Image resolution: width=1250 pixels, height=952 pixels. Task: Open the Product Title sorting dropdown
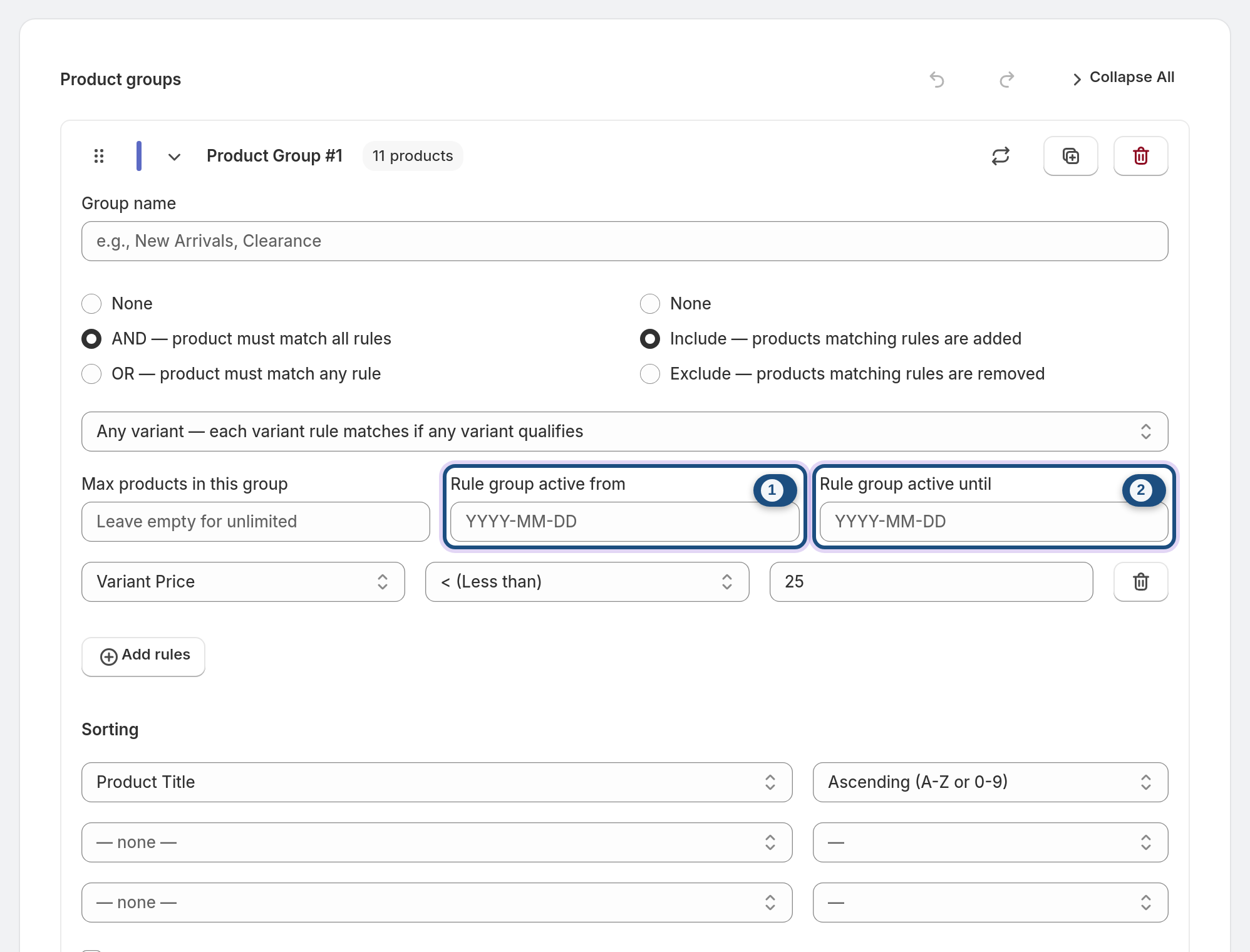(437, 782)
